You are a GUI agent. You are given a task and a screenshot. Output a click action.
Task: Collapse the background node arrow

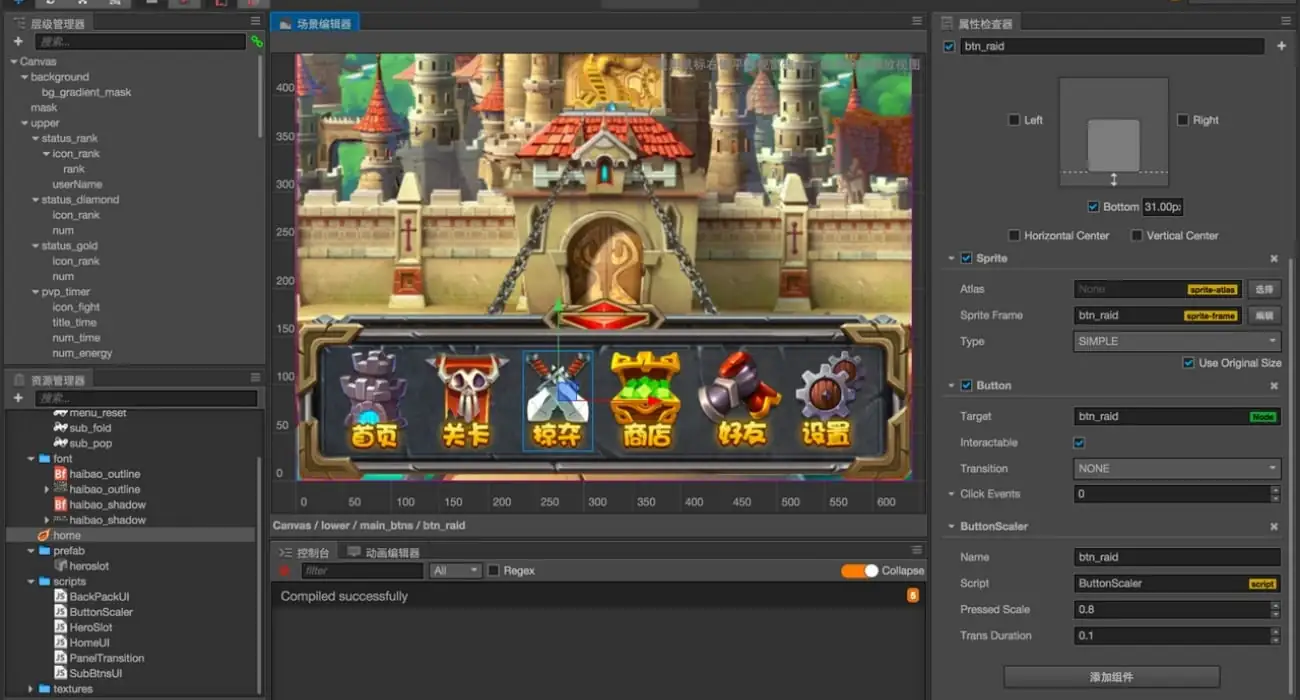tap(24, 77)
